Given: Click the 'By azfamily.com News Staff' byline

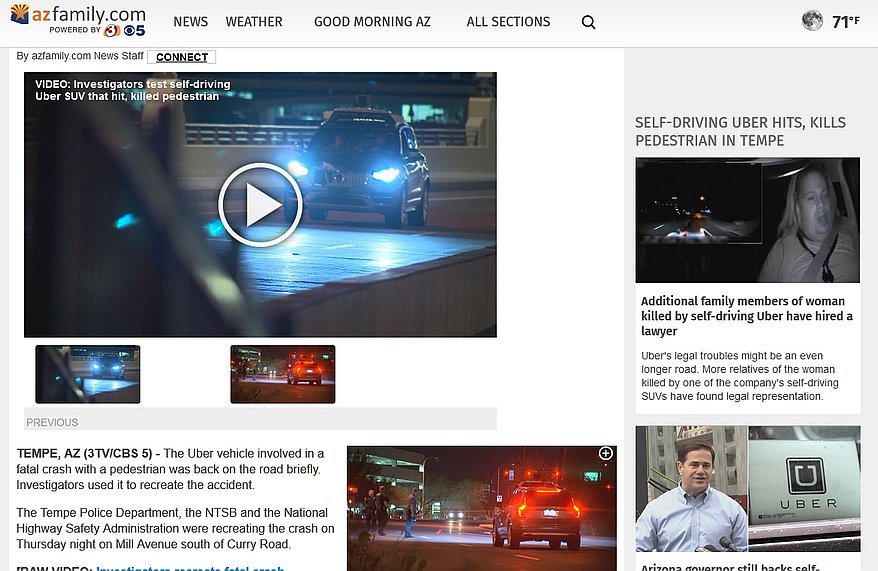Looking at the screenshot, I should pyautogui.click(x=80, y=56).
